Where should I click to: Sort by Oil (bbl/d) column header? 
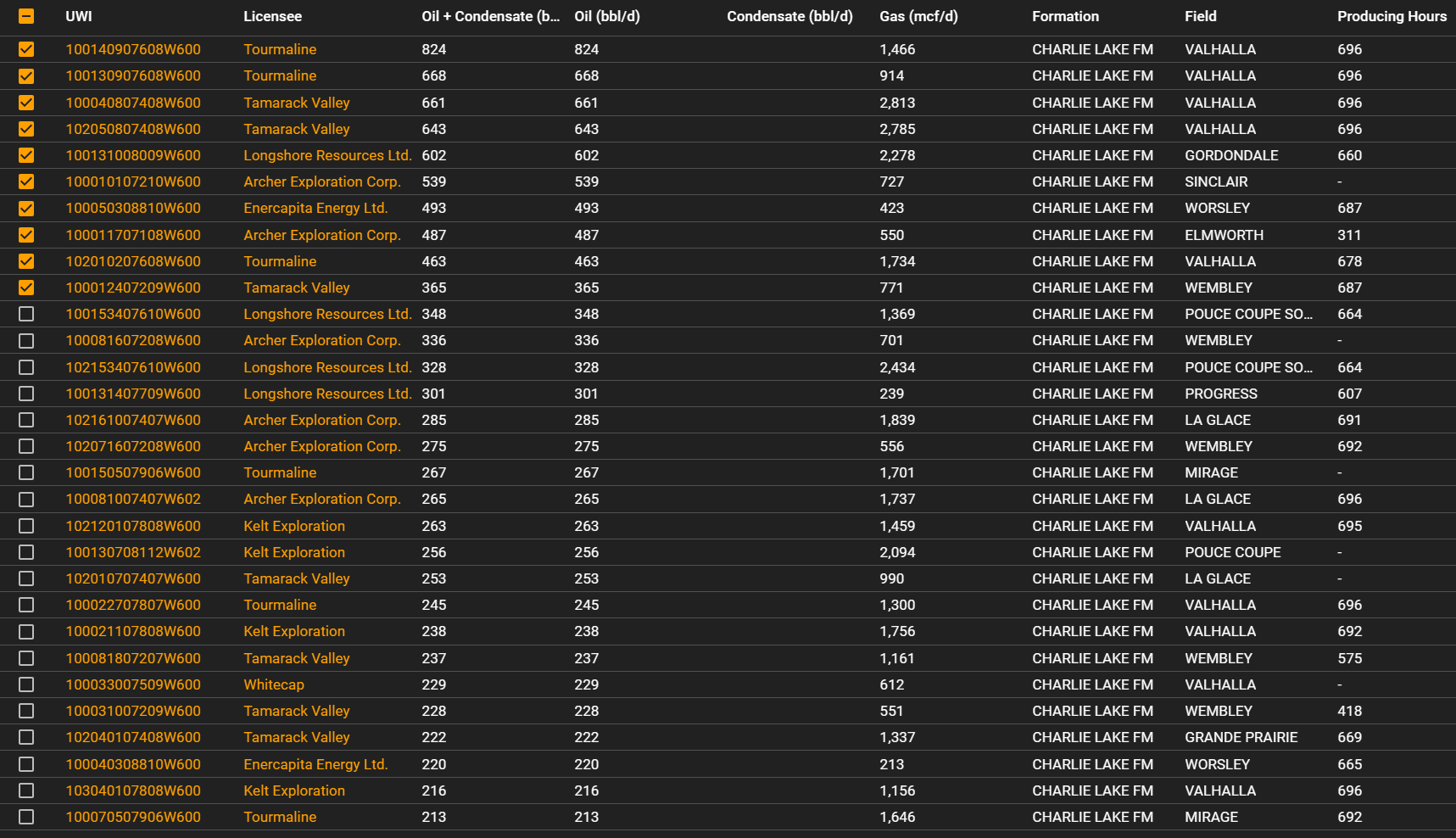[607, 16]
